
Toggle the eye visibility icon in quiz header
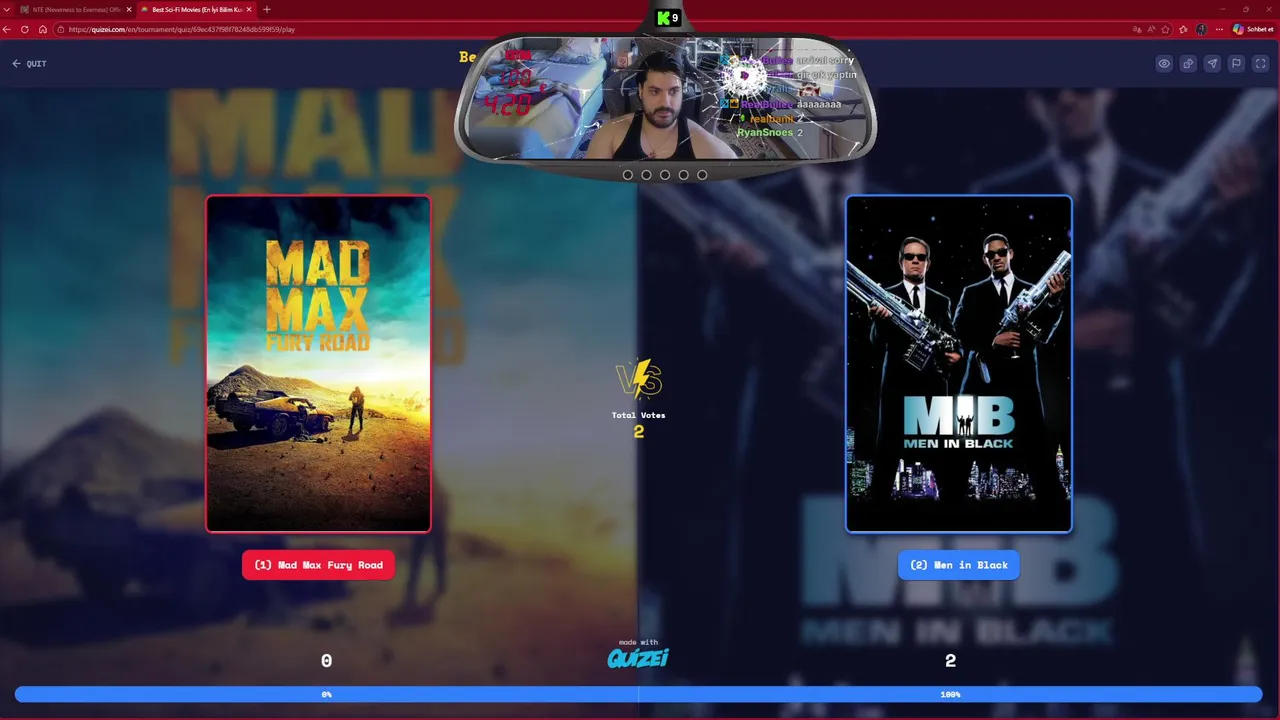1164,64
